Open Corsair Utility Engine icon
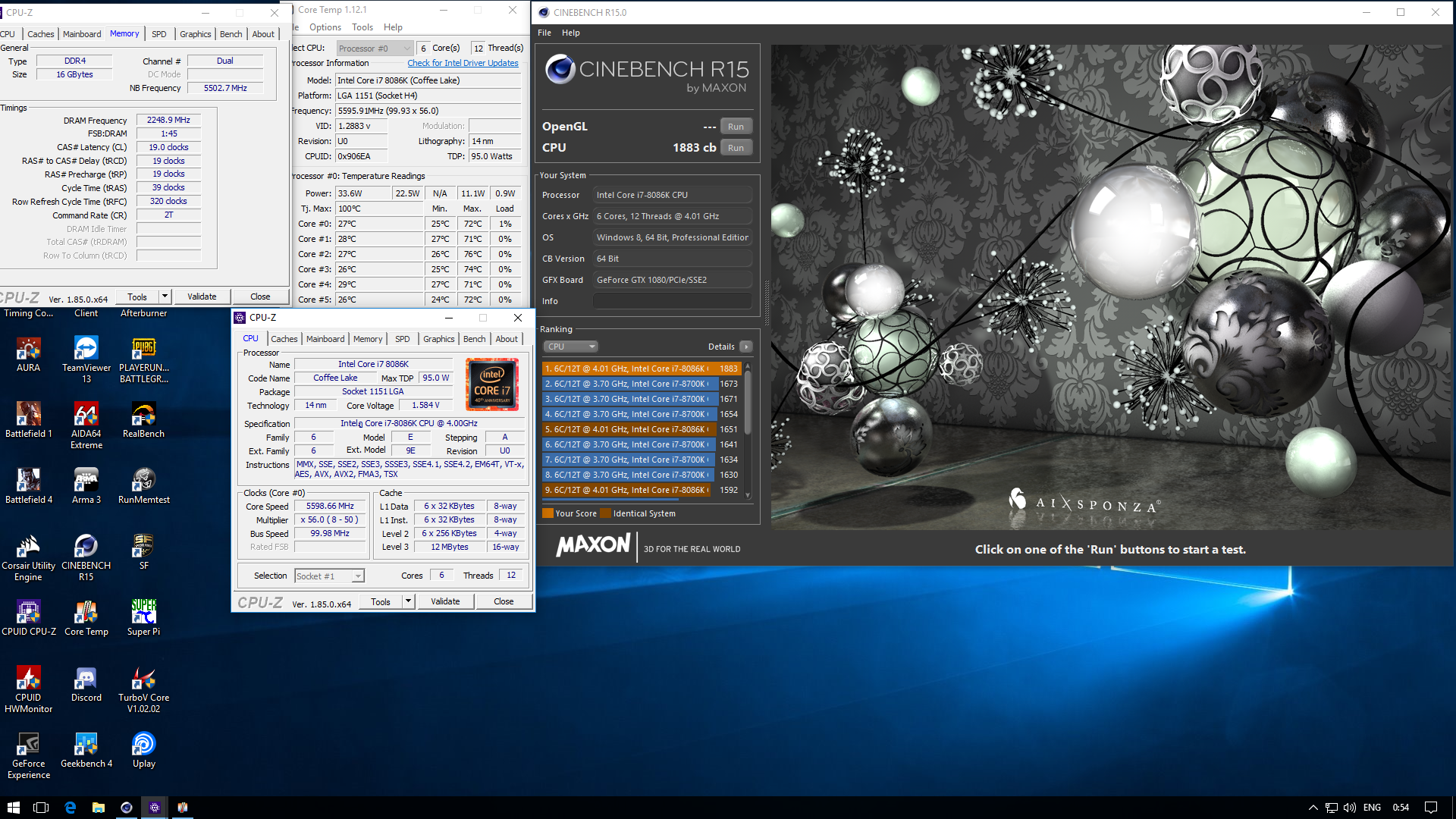Image resolution: width=1456 pixels, height=819 pixels. [x=29, y=558]
